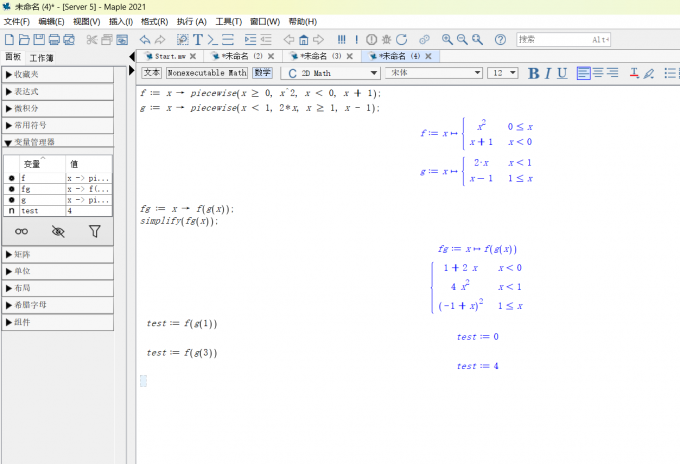
Task: Open debugger bug icon
Action: pos(386,39)
